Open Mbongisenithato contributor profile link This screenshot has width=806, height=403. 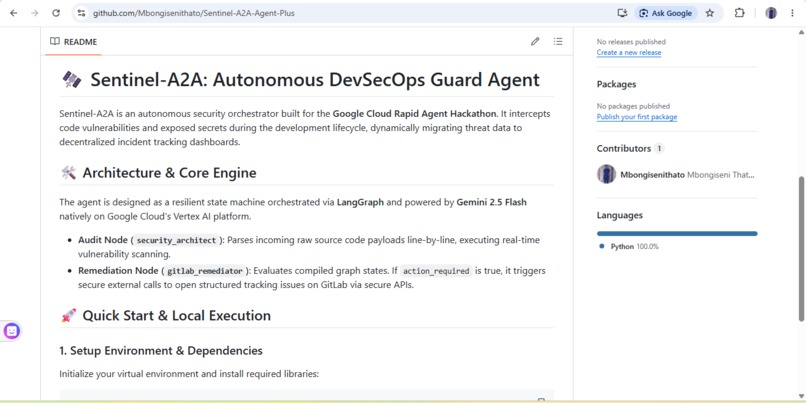click(x=652, y=175)
